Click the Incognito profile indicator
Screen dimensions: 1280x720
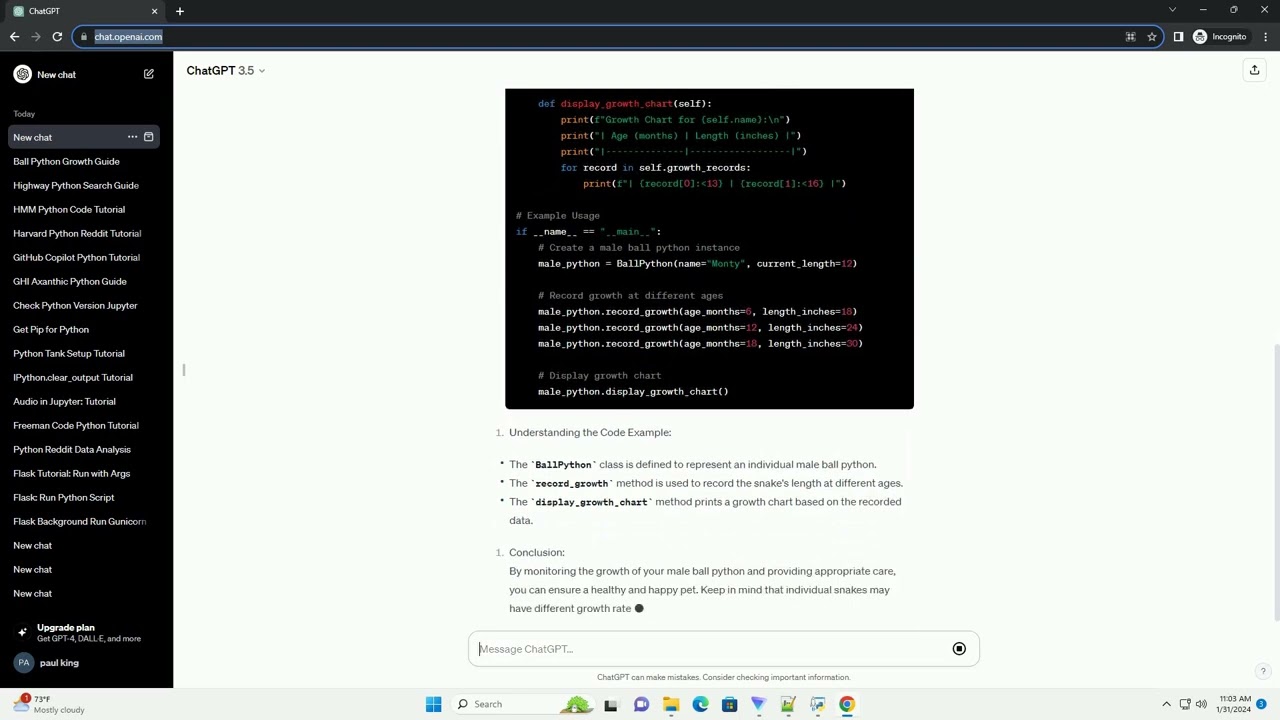click(x=1220, y=37)
